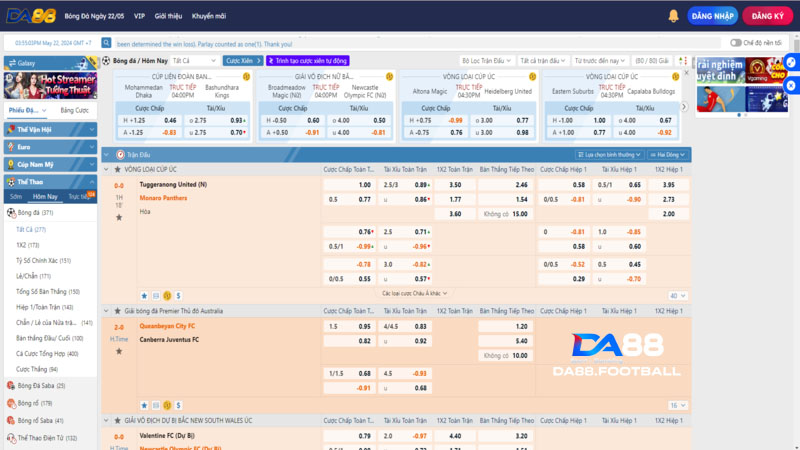Click the Cược Xiên button
Image resolution: width=800 pixels, height=450 pixels.
point(239,60)
